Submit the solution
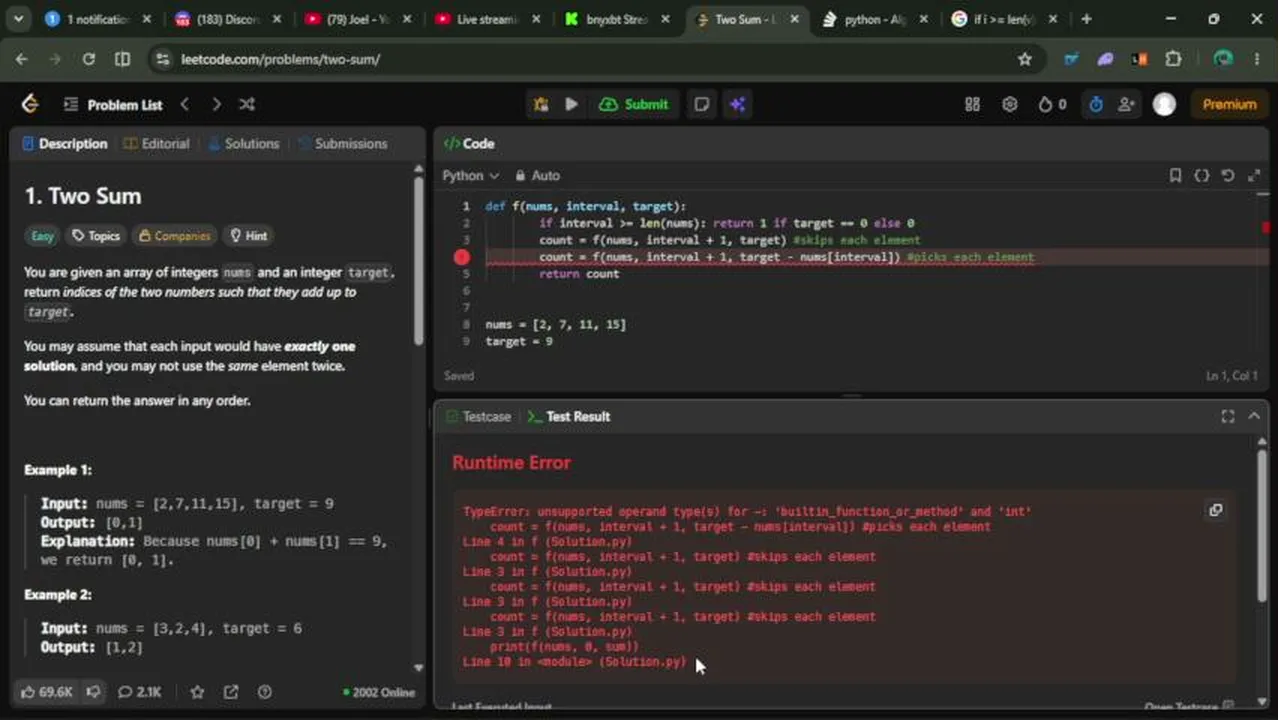The image size is (1278, 720). click(x=634, y=104)
